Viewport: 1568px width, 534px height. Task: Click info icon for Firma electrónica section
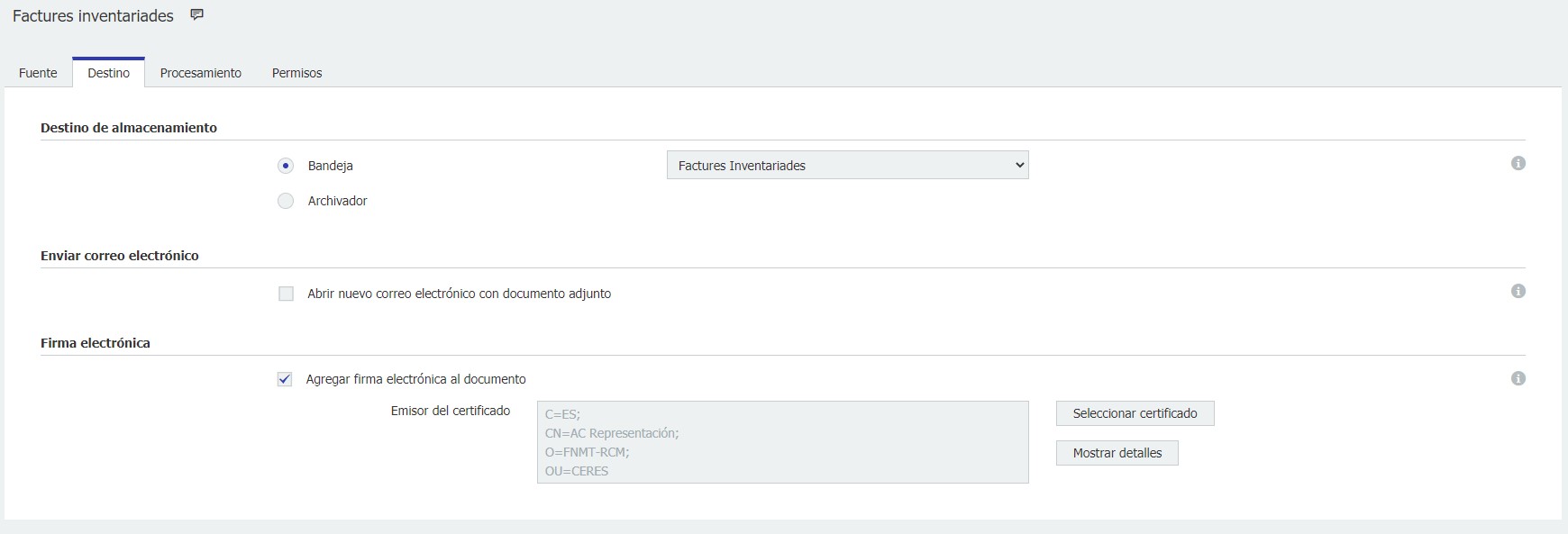click(1518, 379)
